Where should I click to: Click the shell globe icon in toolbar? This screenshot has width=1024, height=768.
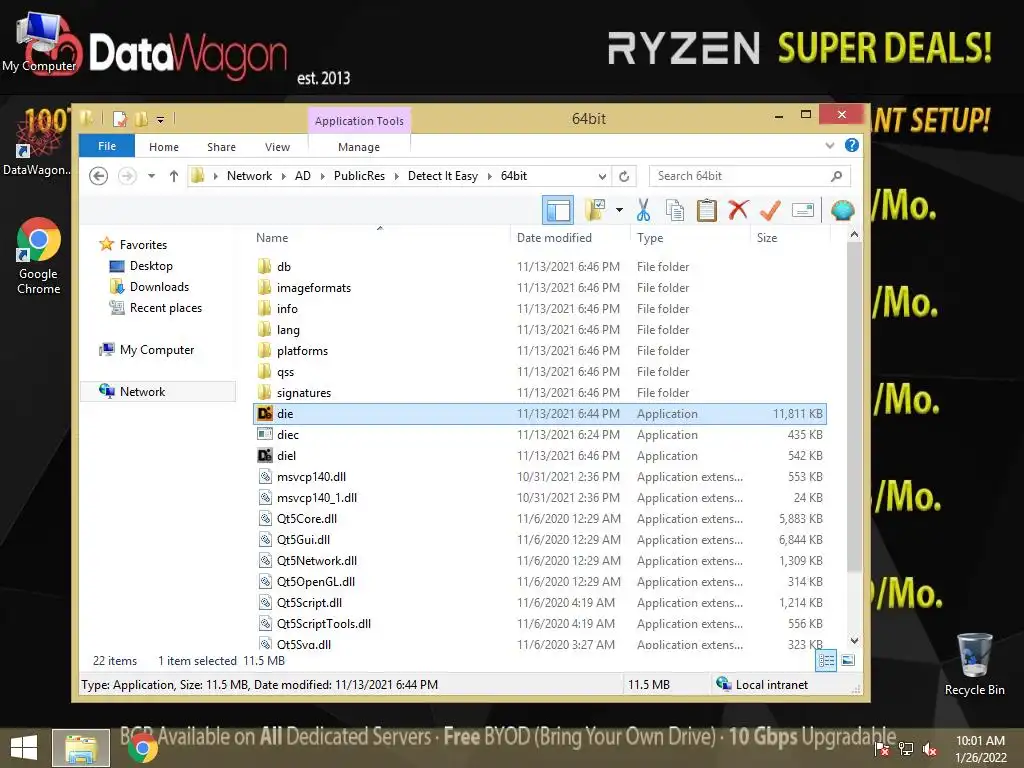pyautogui.click(x=842, y=210)
